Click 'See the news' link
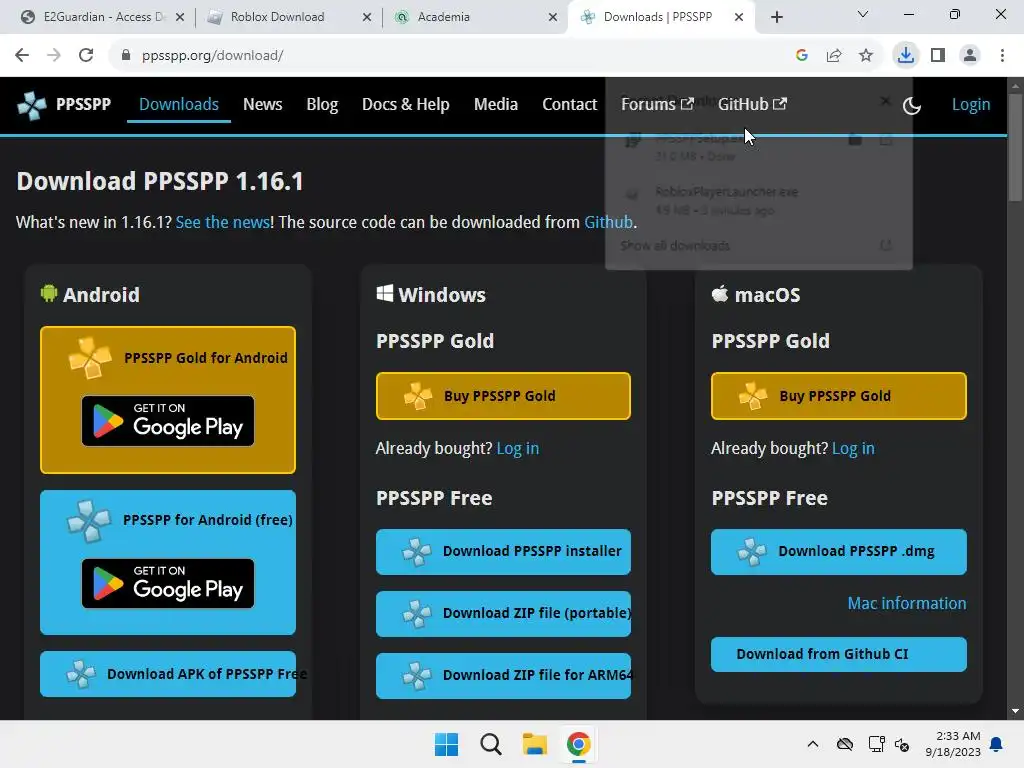Screen dimensions: 1024x768 pos(223,222)
